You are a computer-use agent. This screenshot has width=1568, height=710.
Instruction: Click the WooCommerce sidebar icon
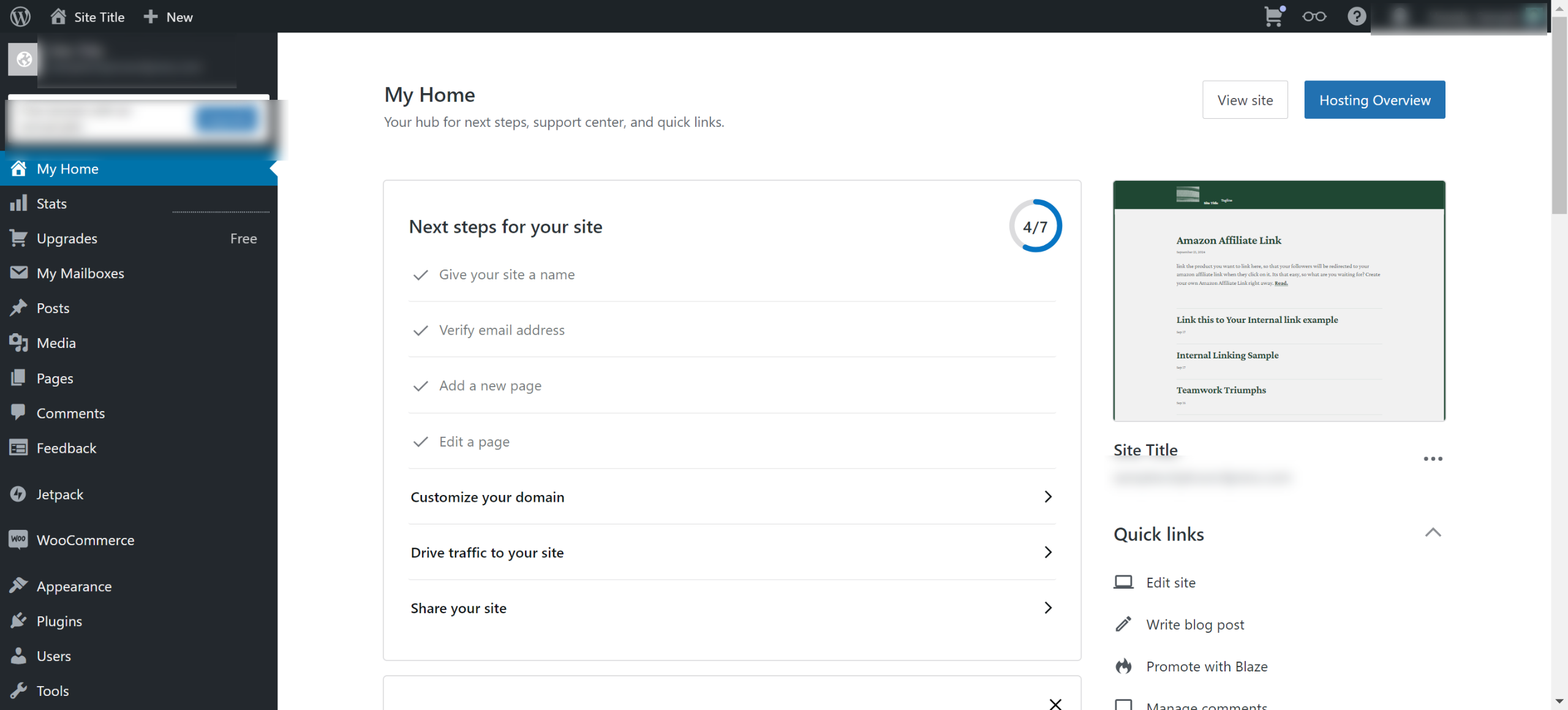click(x=18, y=540)
